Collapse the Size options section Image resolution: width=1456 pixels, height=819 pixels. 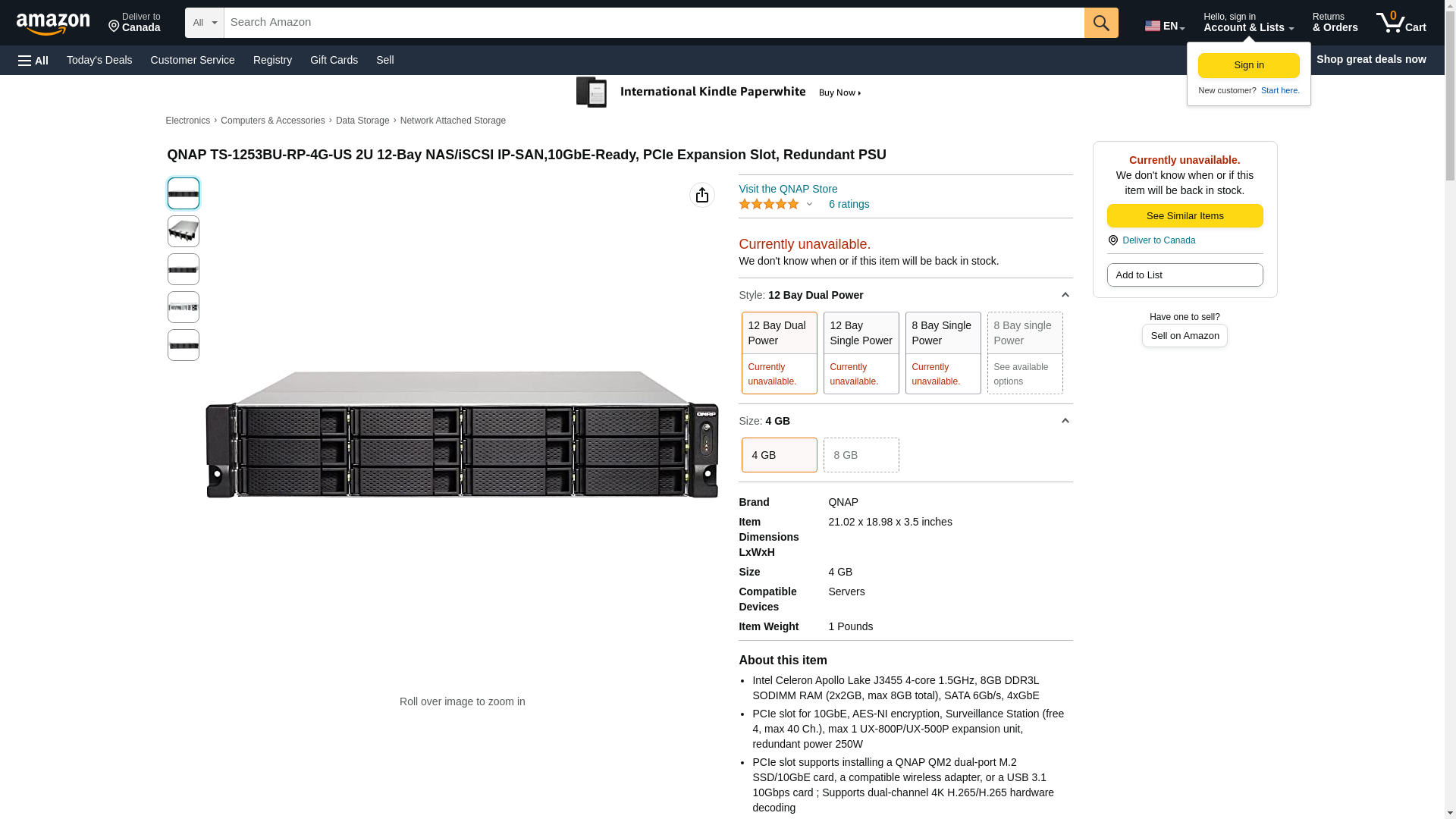coord(1065,421)
